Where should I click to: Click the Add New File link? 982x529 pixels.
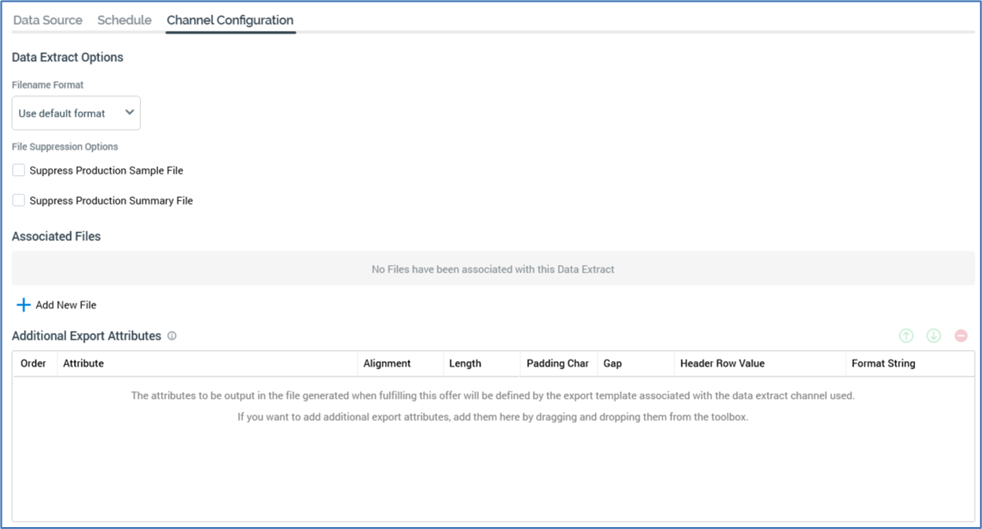coord(66,305)
